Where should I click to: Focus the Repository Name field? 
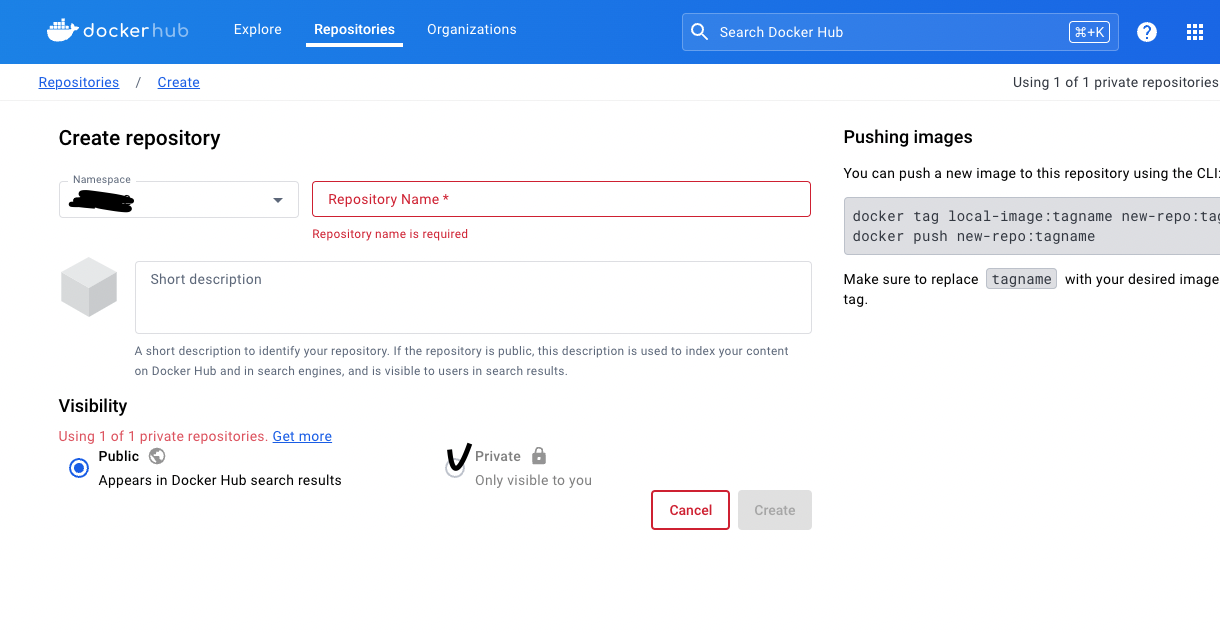point(562,199)
